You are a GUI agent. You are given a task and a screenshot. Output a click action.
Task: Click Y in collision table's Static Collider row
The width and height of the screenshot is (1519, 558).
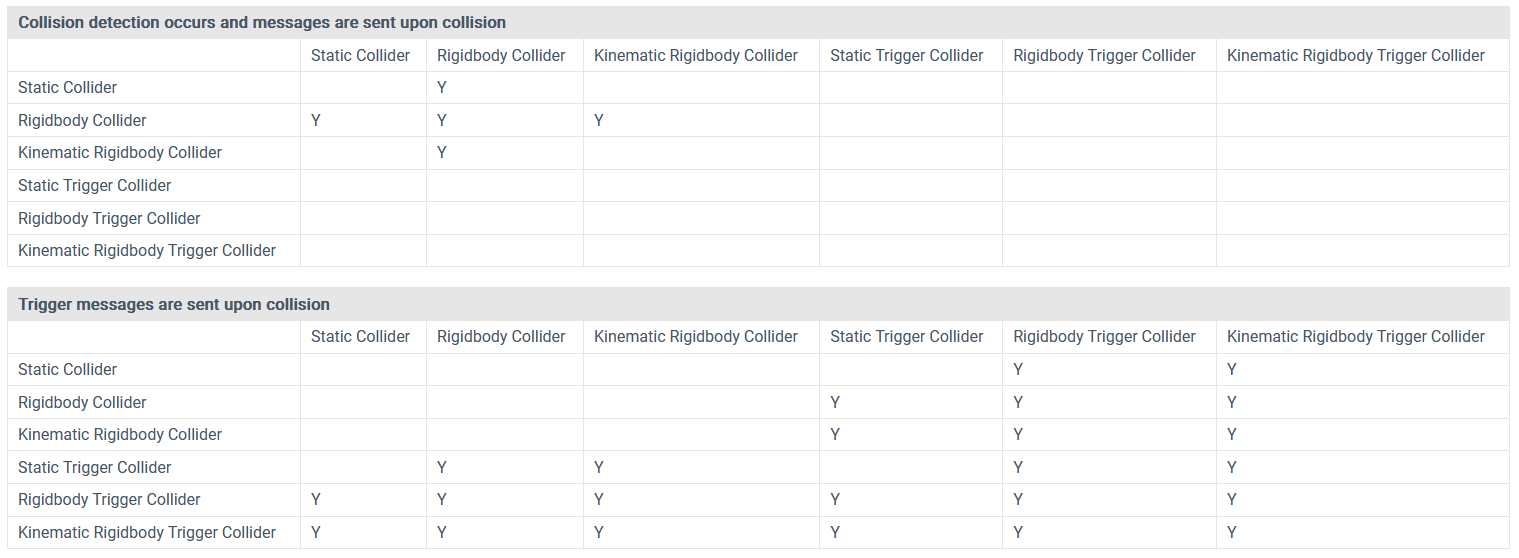click(x=442, y=88)
